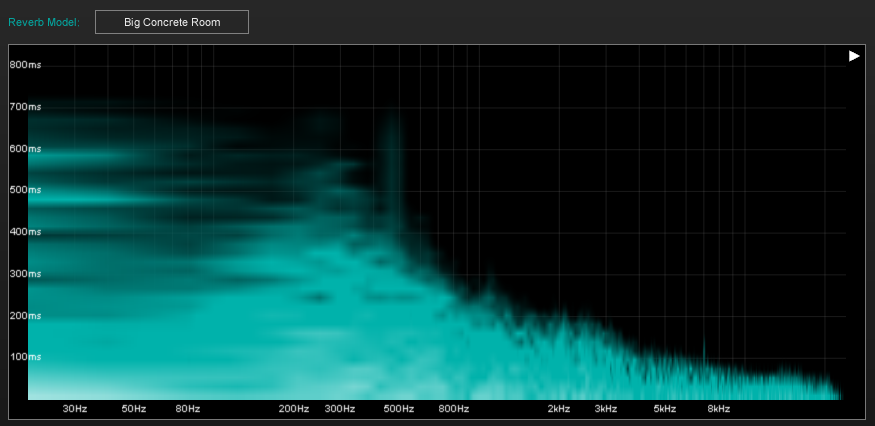Screen dimensions: 875x426
Task: Select the 700ms time axis marker
Action: click(x=26, y=107)
